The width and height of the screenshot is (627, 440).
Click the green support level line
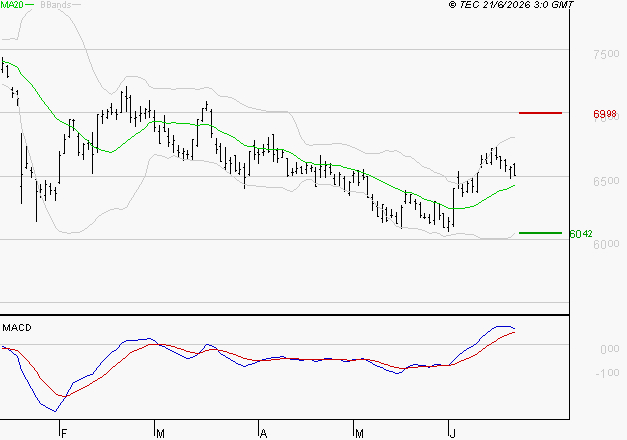pyautogui.click(x=540, y=233)
